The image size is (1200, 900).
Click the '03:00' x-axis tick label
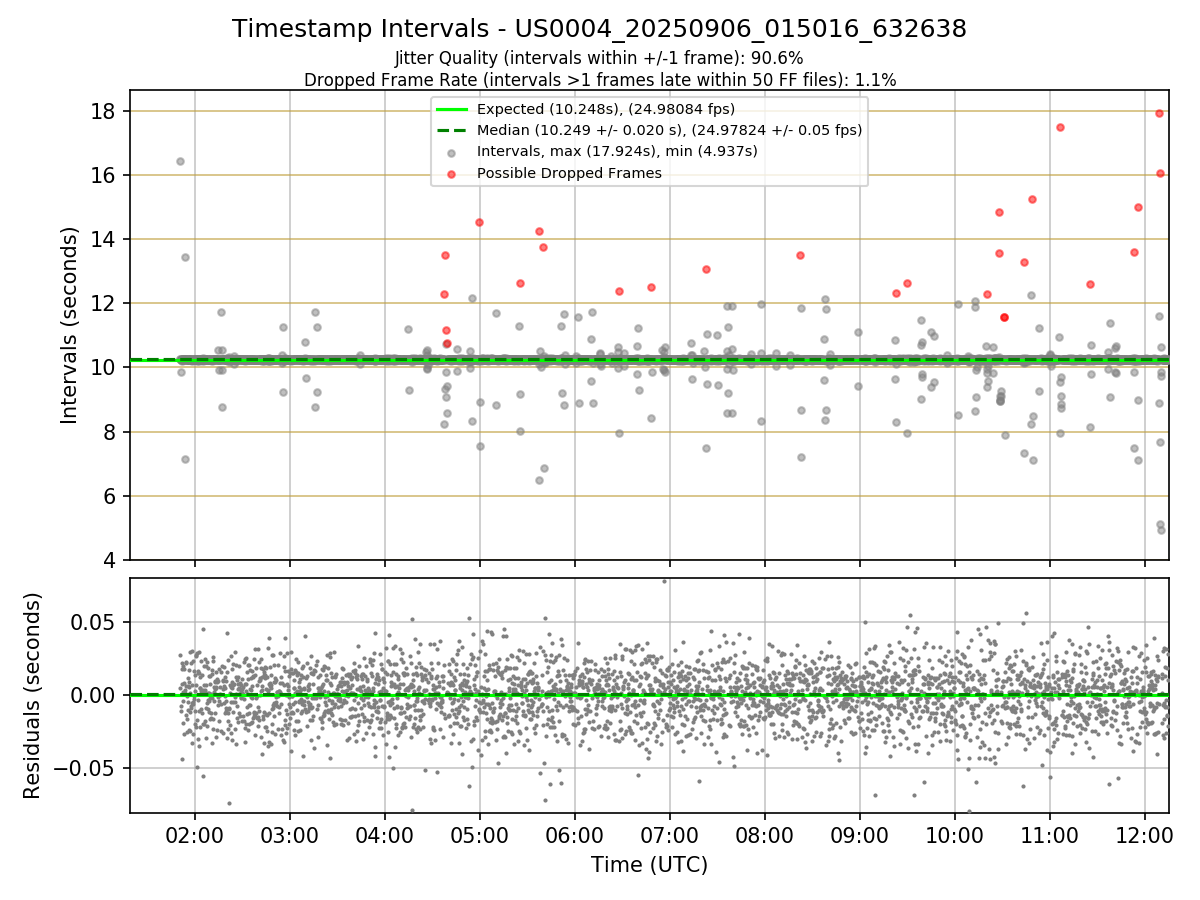click(x=290, y=835)
